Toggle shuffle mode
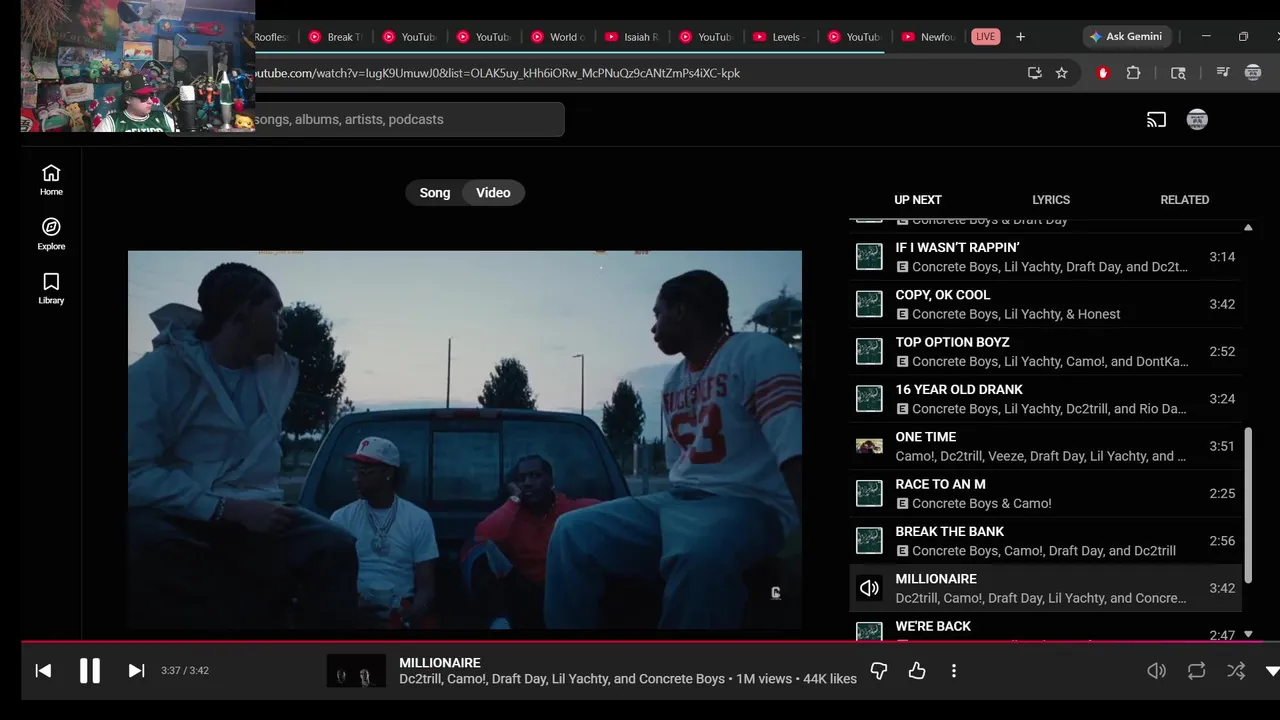The height and width of the screenshot is (720, 1280). tap(1236, 671)
